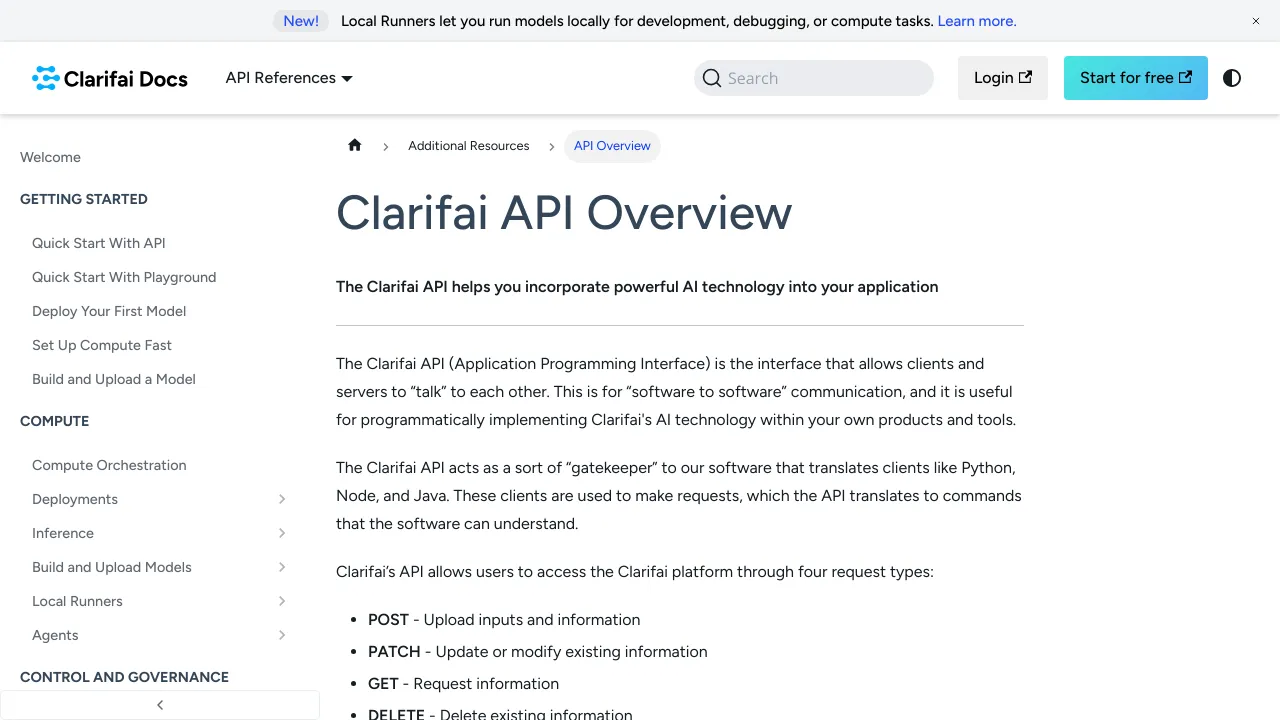Screen dimensions: 1280x720
Task: Expand the Deployments sidebar section
Action: 282,499
